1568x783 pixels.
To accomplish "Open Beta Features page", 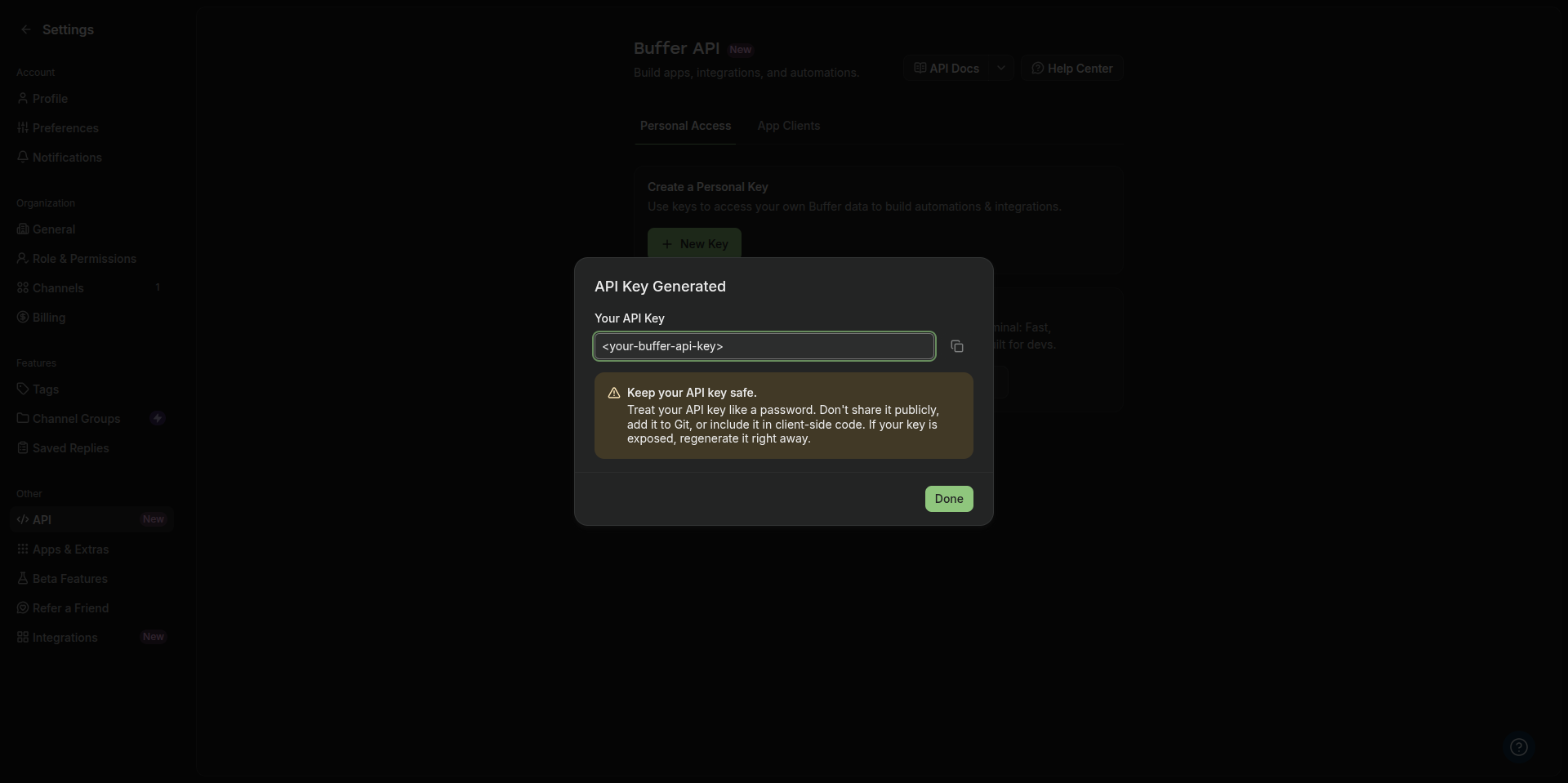I will point(91,579).
